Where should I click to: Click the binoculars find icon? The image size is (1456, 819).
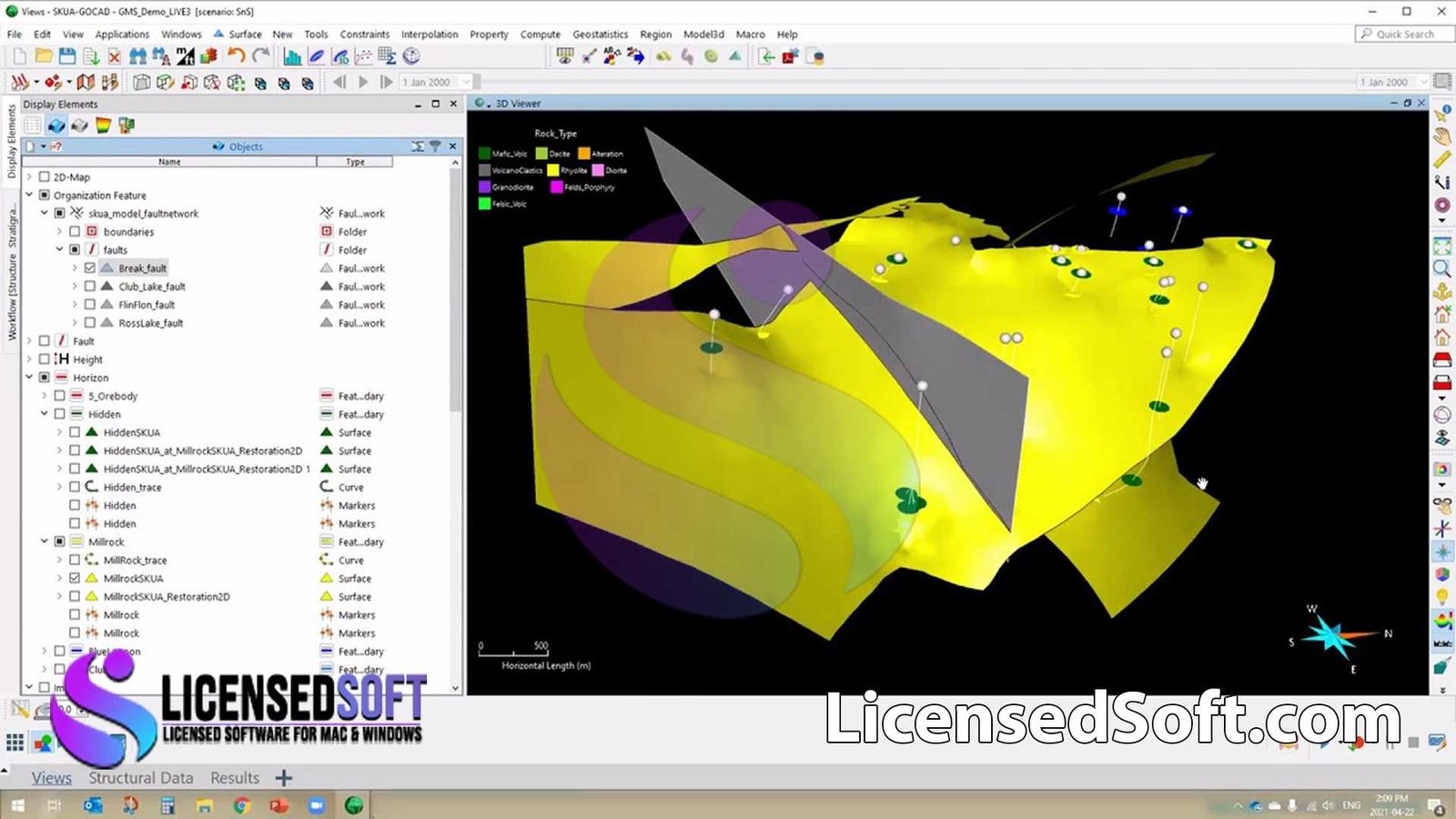point(137,56)
